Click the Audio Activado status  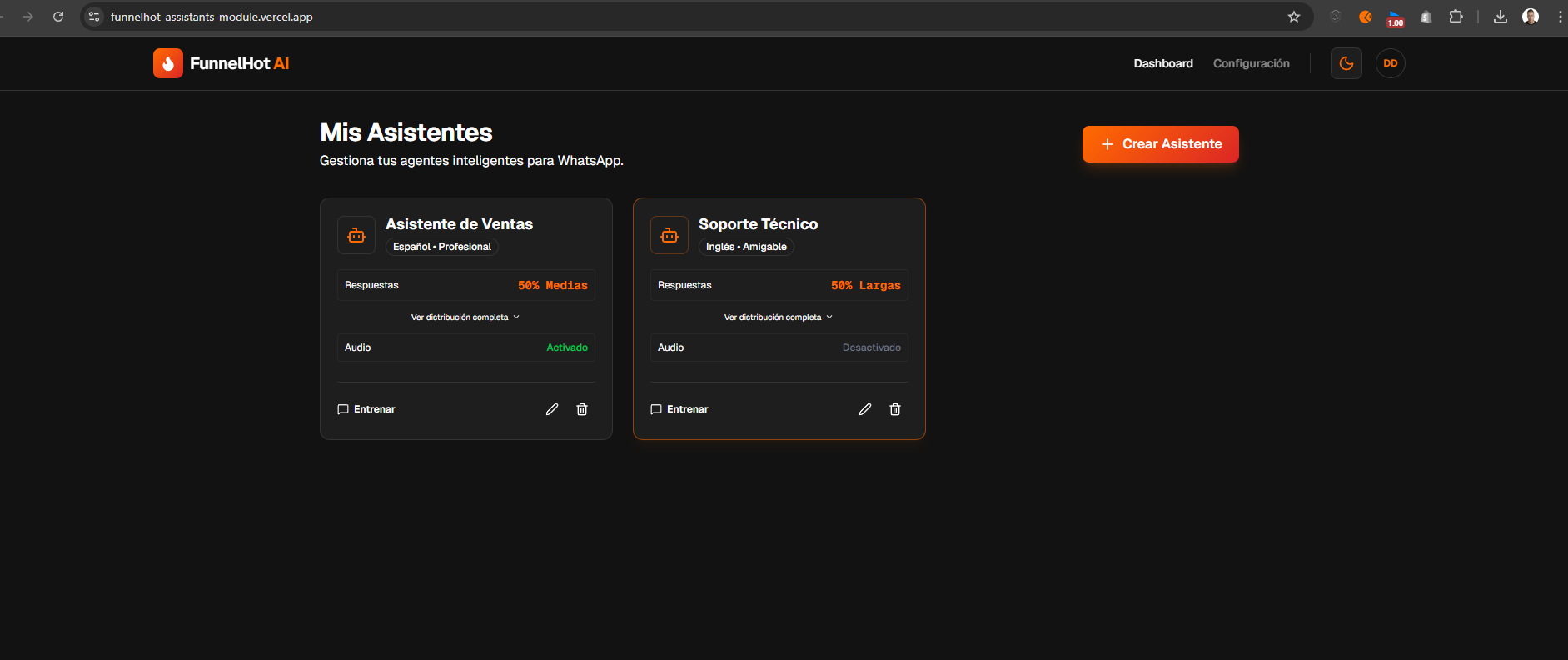coord(567,347)
